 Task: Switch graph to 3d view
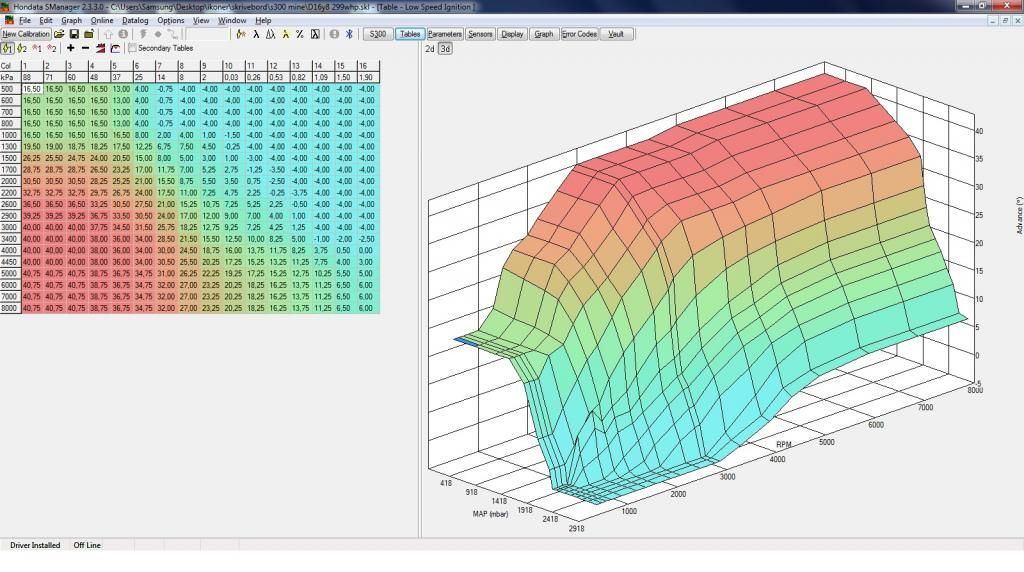tap(445, 48)
